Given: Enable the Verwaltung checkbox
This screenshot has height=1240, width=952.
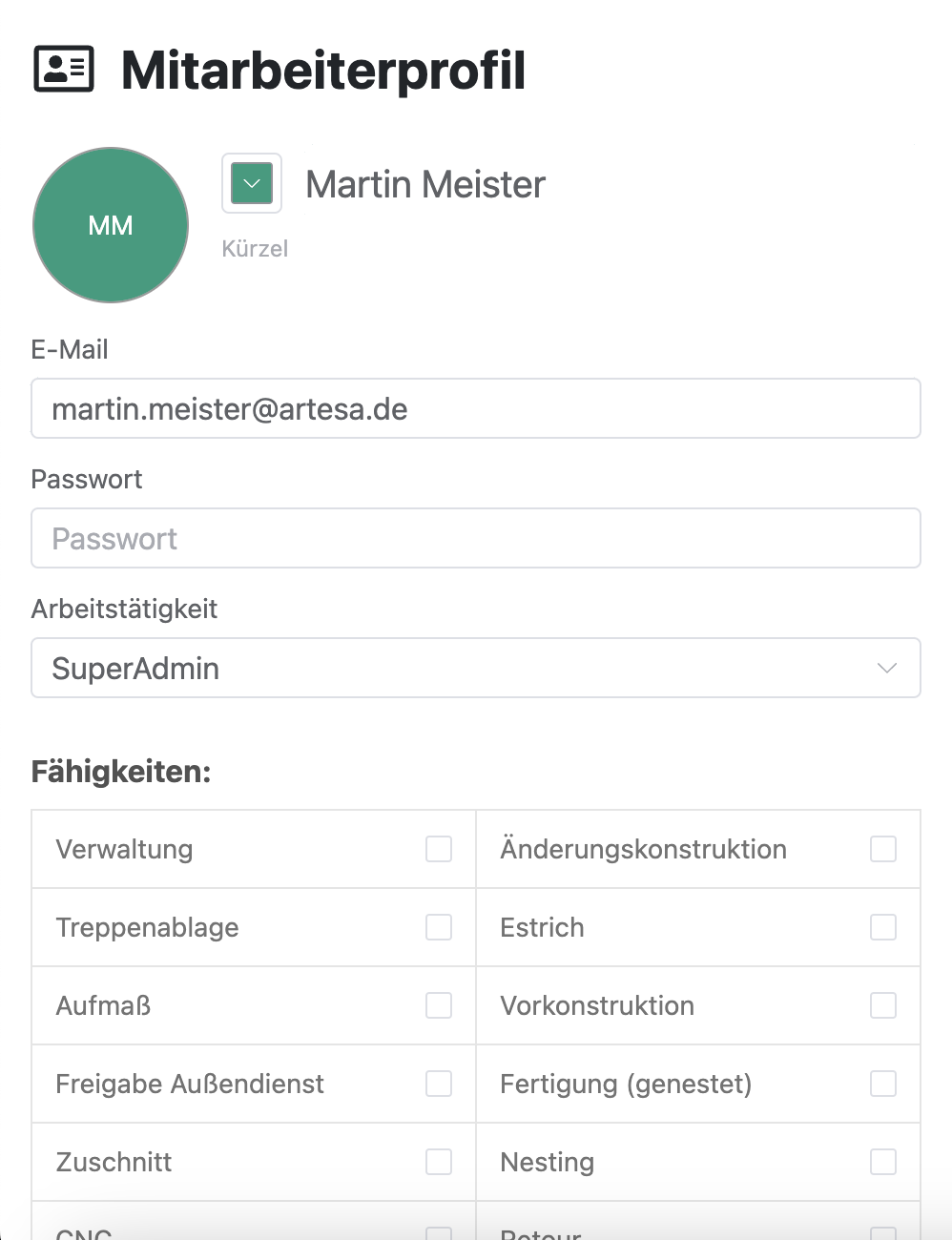Looking at the screenshot, I should pos(439,848).
